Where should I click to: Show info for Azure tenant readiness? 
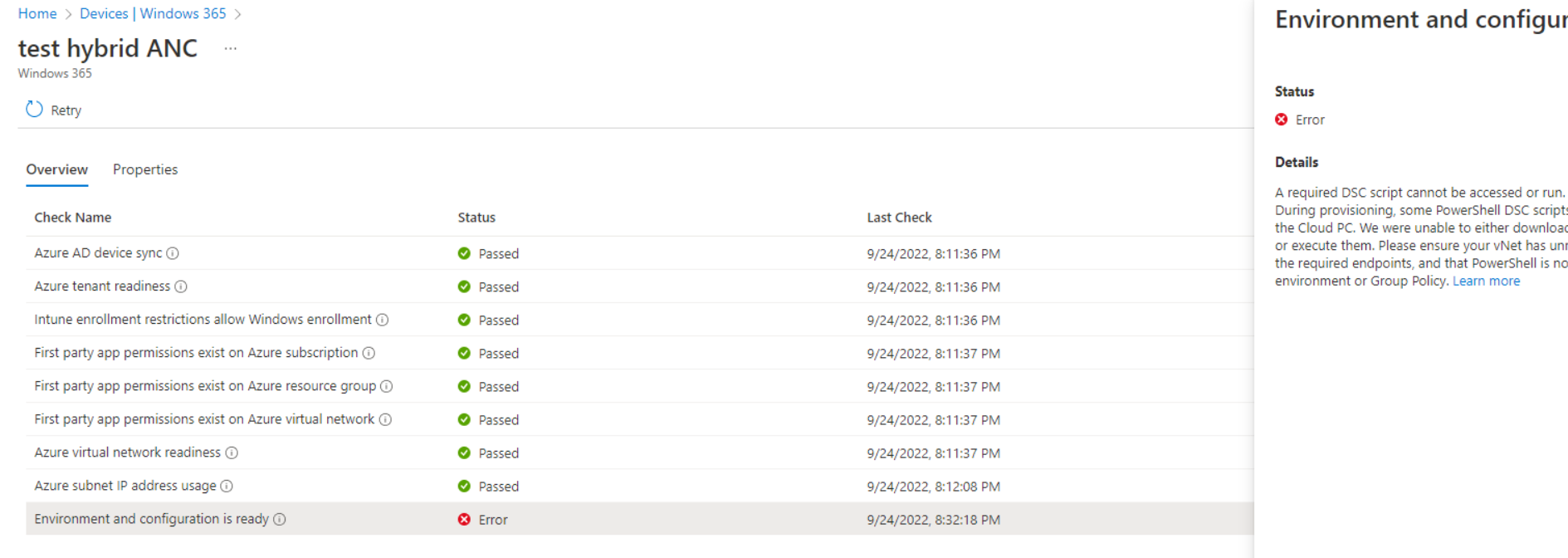click(181, 286)
